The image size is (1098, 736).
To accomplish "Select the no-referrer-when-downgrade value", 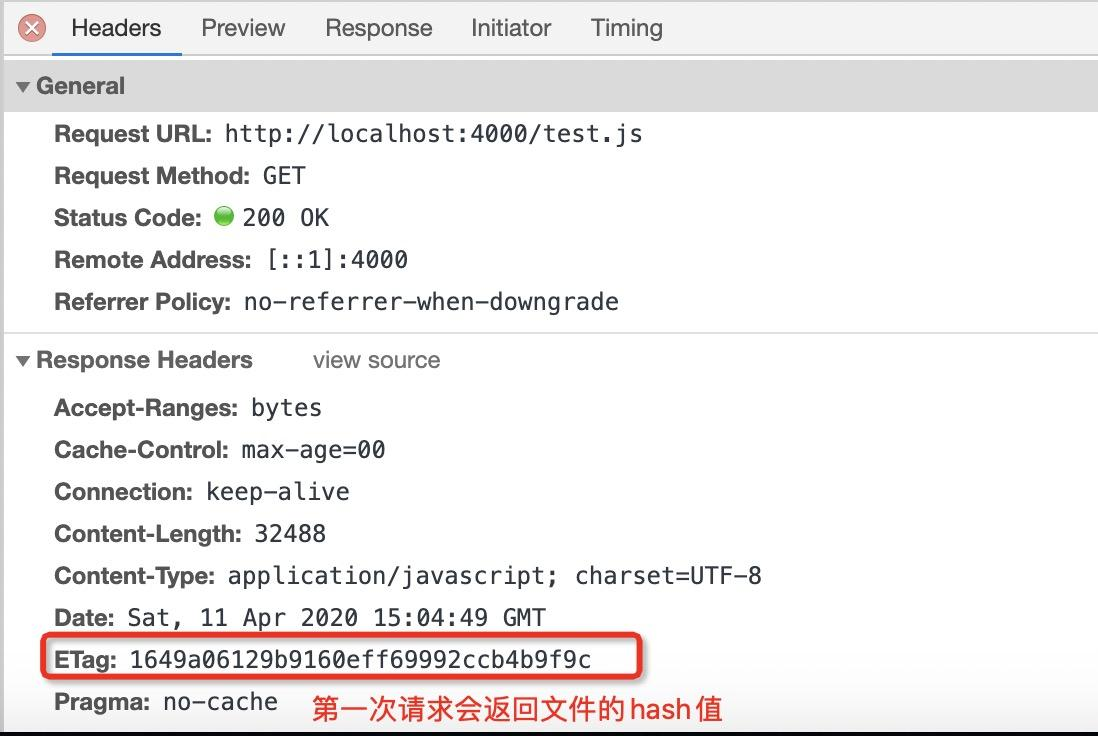I will 431,302.
